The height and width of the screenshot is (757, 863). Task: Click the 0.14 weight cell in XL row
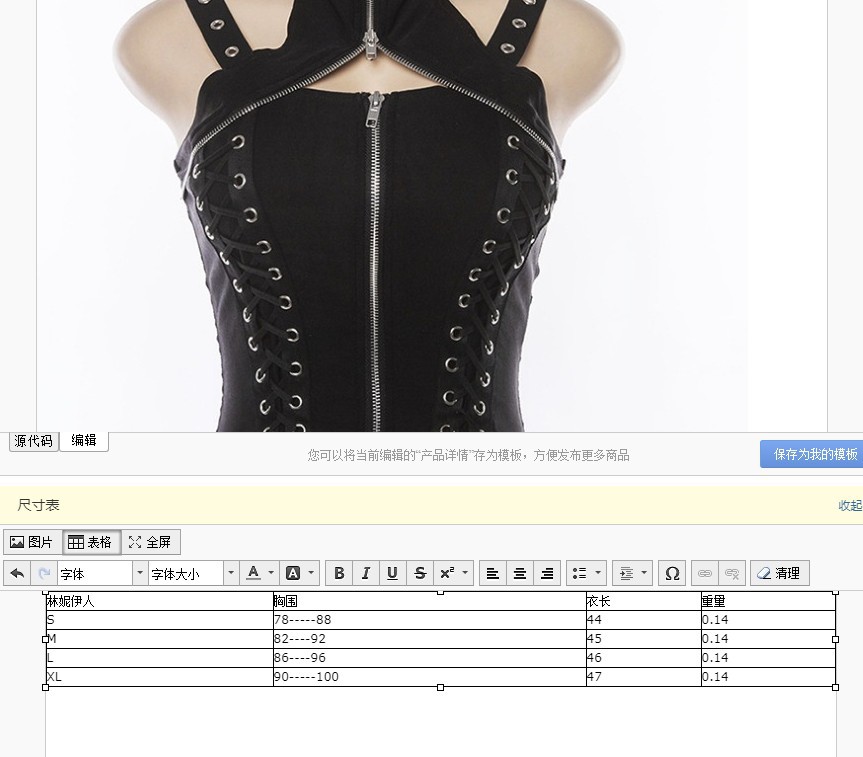768,677
